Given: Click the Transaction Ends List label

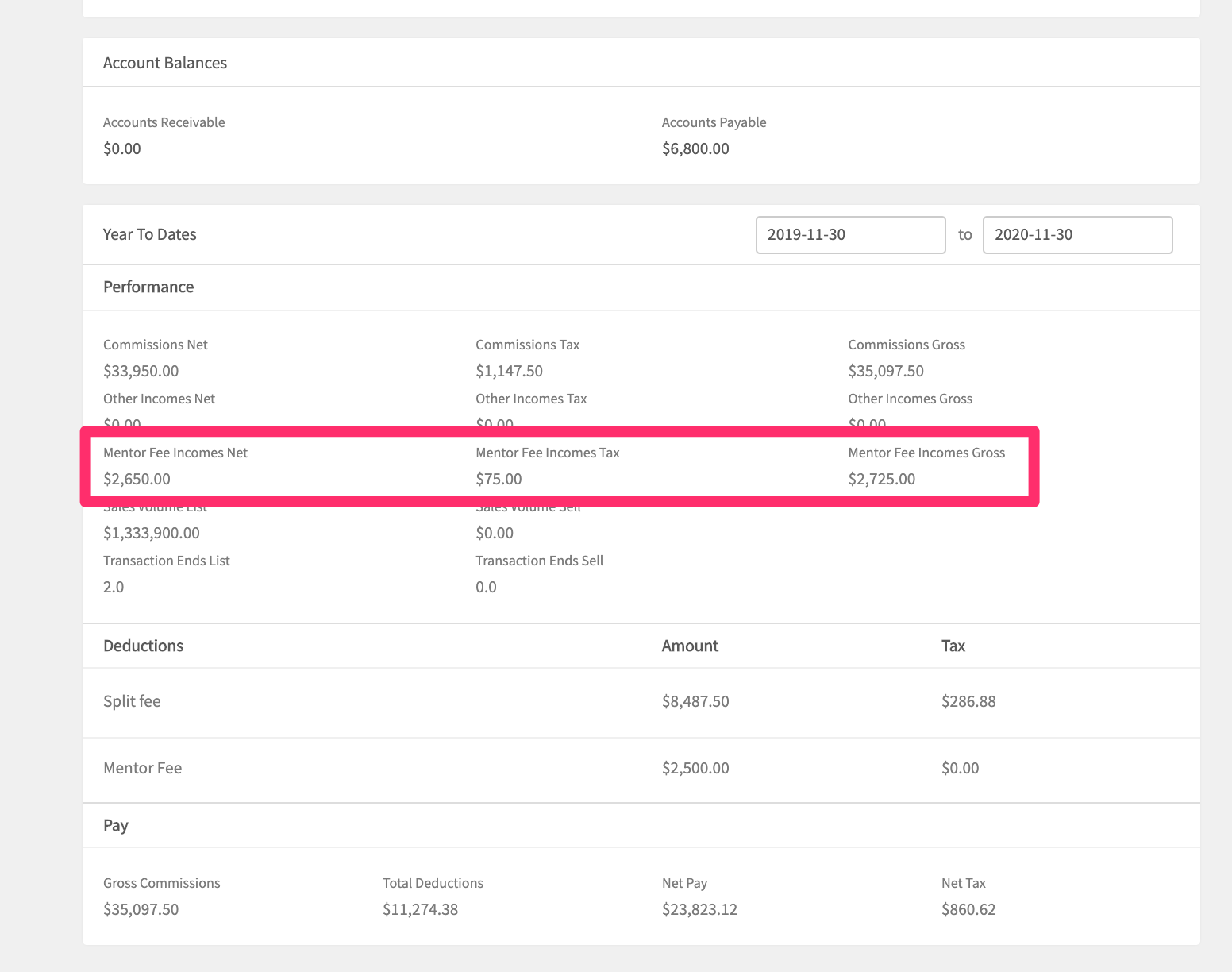Looking at the screenshot, I should [x=167, y=561].
